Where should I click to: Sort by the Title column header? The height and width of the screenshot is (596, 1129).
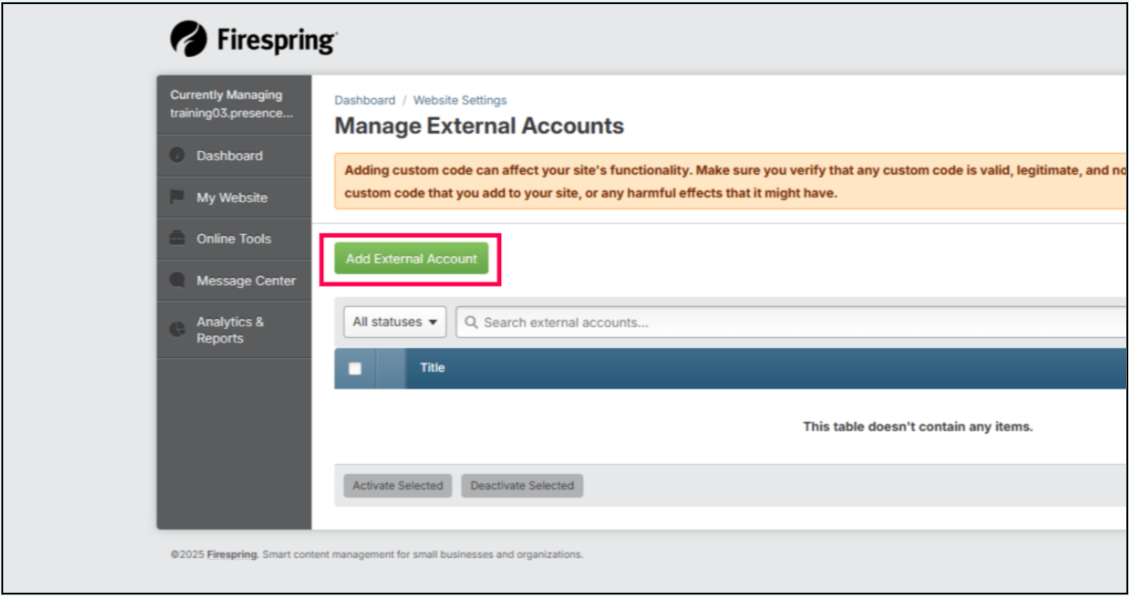coord(432,368)
